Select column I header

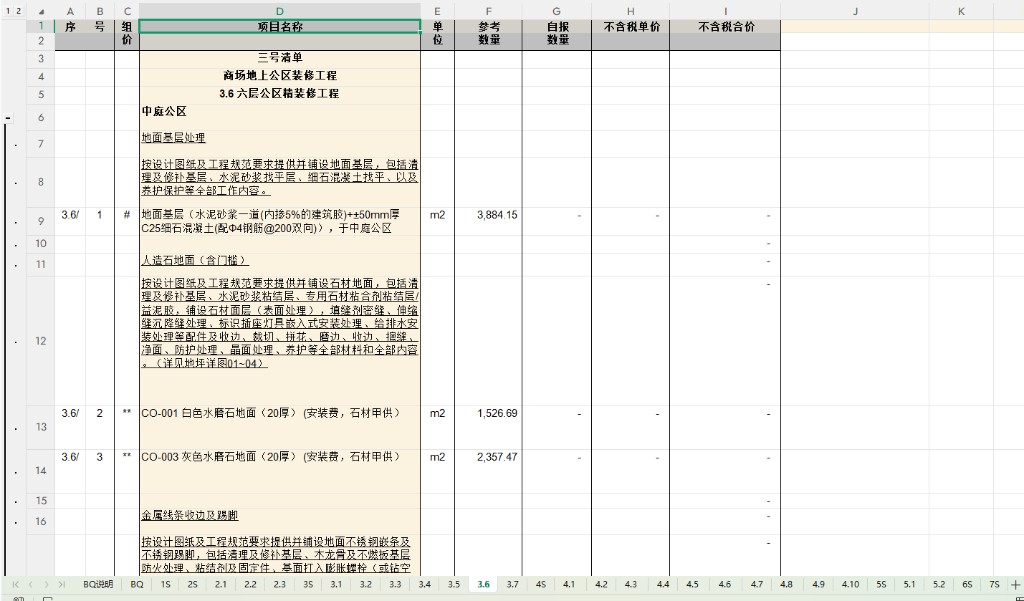click(725, 12)
